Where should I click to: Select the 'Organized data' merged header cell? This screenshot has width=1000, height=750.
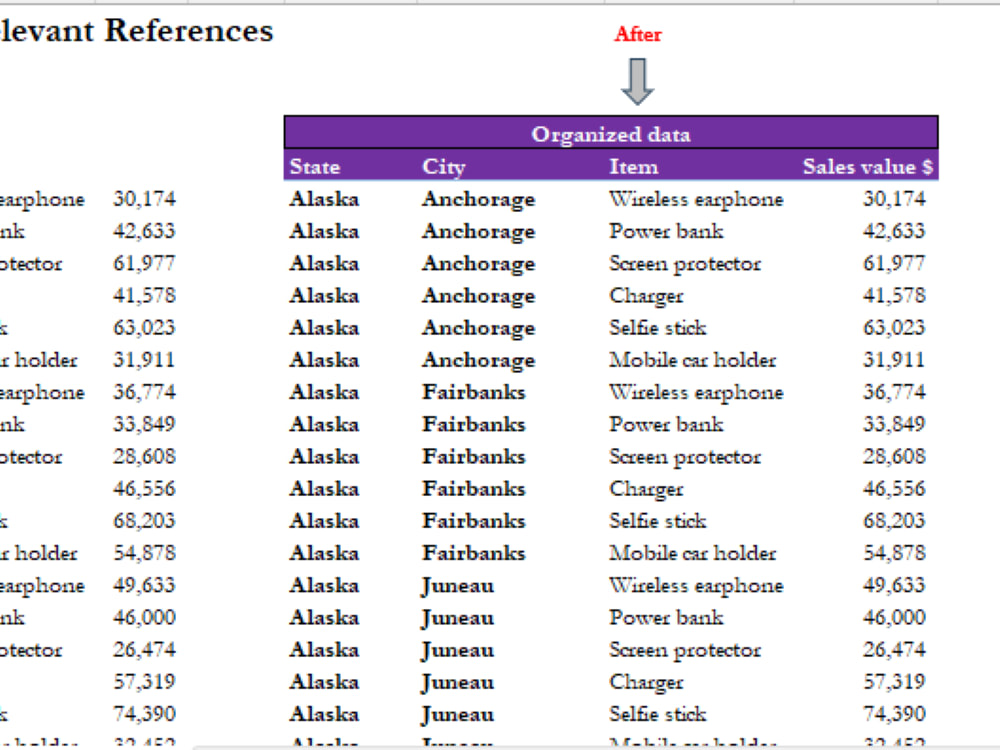[x=611, y=133]
